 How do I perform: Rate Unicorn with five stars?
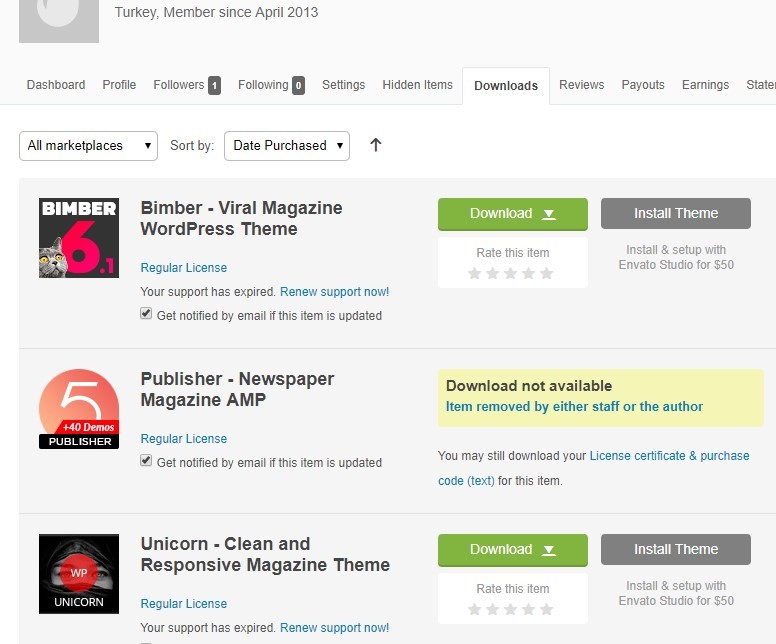coord(546,609)
